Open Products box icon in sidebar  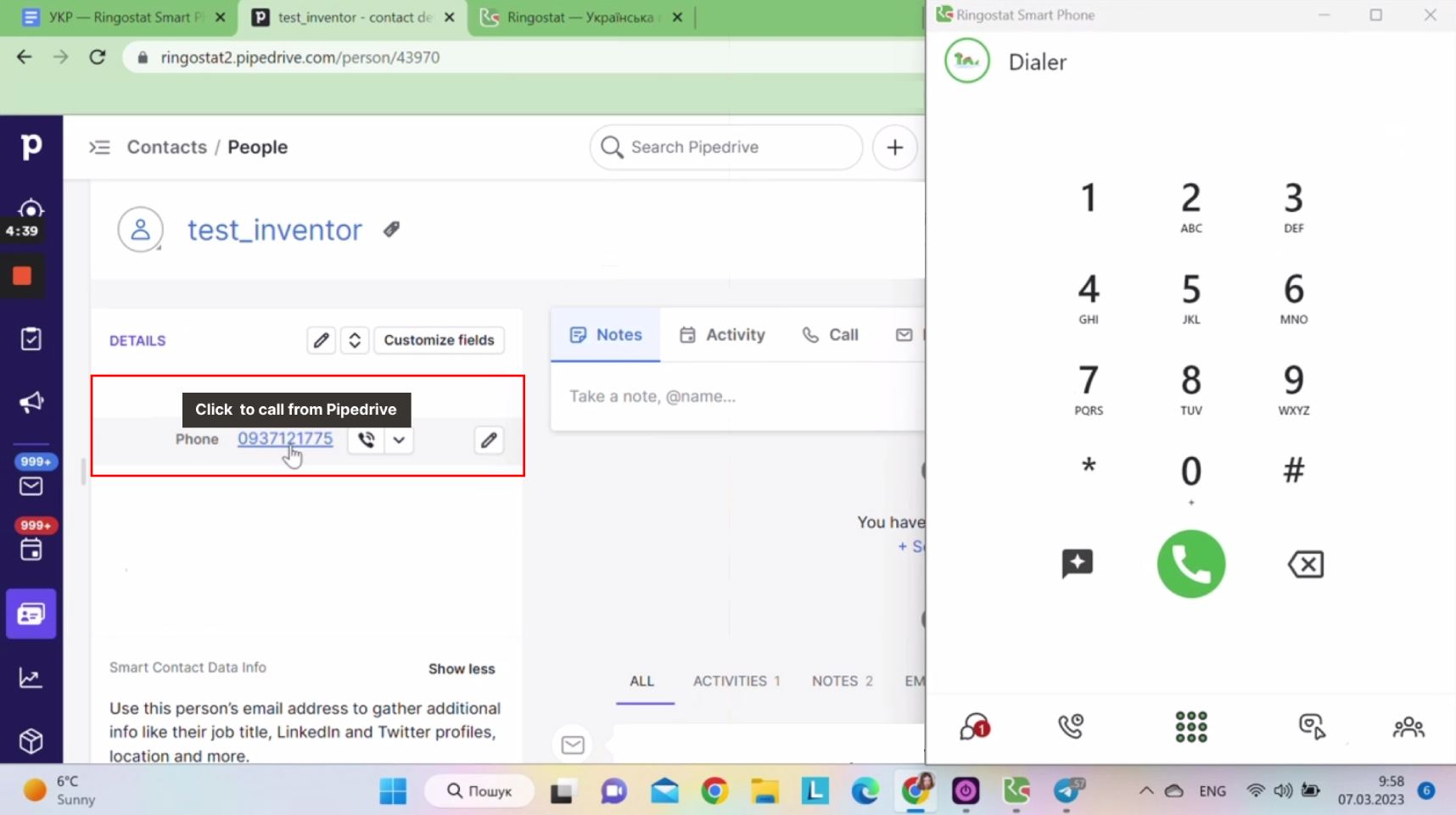31,741
